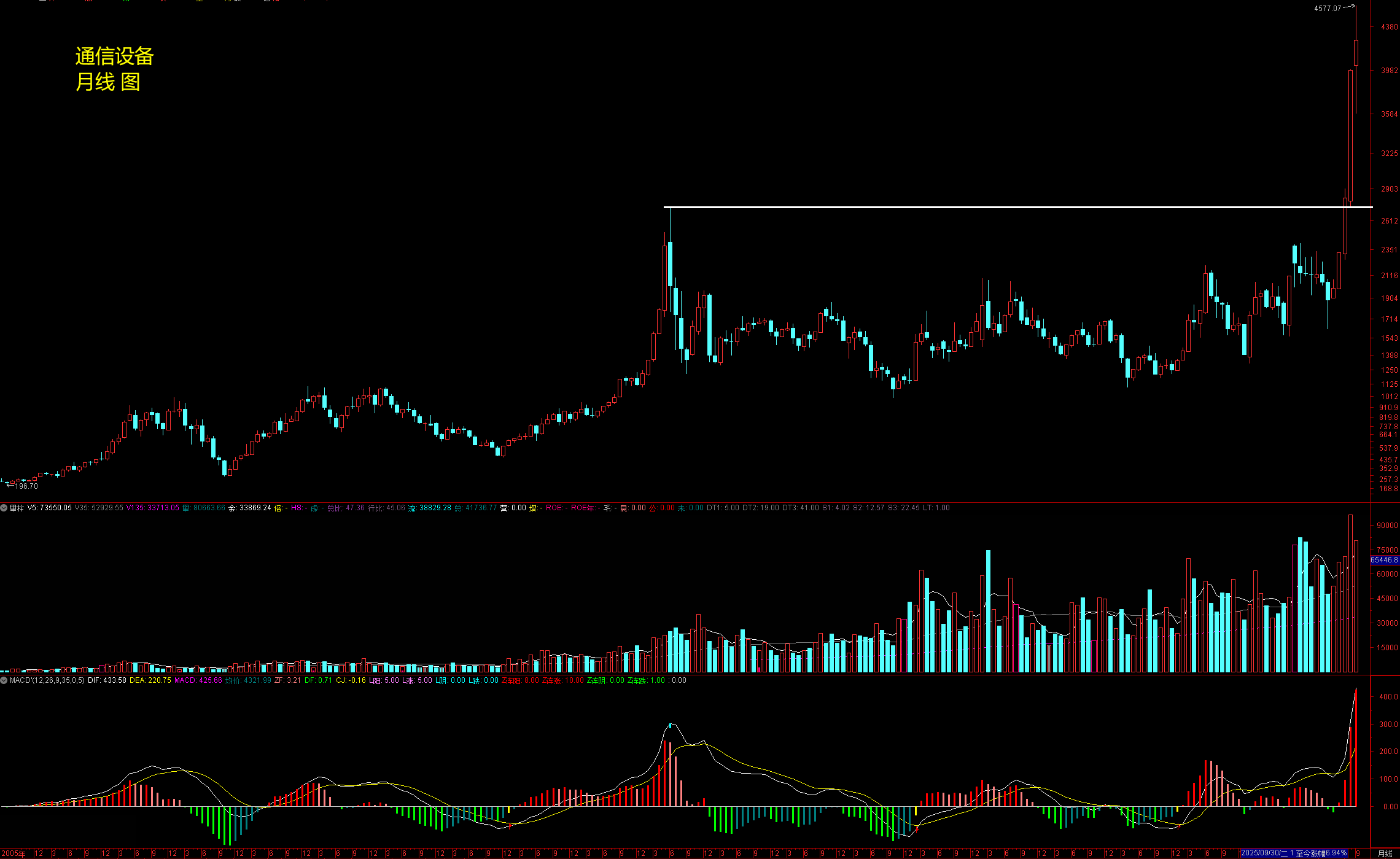Image resolution: width=1400 pixels, height=859 pixels.
Task: Open the 月线 period selector
Action: coord(1385,853)
